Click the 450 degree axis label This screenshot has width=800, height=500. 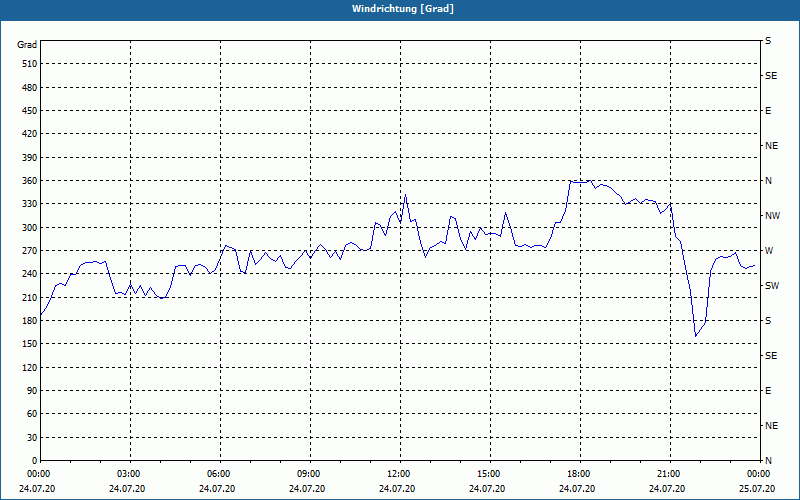[x=30, y=111]
